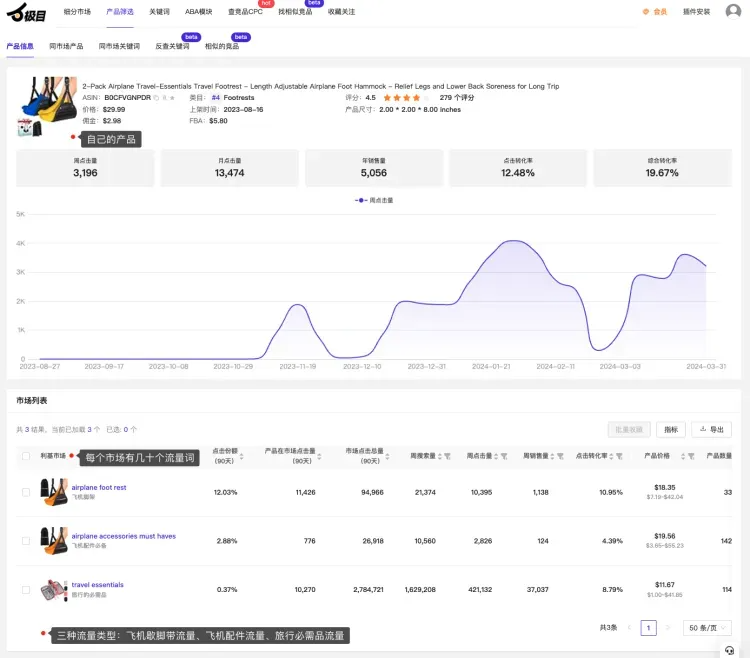Click the previous page arrow in pagination
The height and width of the screenshot is (658, 750).
pyautogui.click(x=629, y=628)
